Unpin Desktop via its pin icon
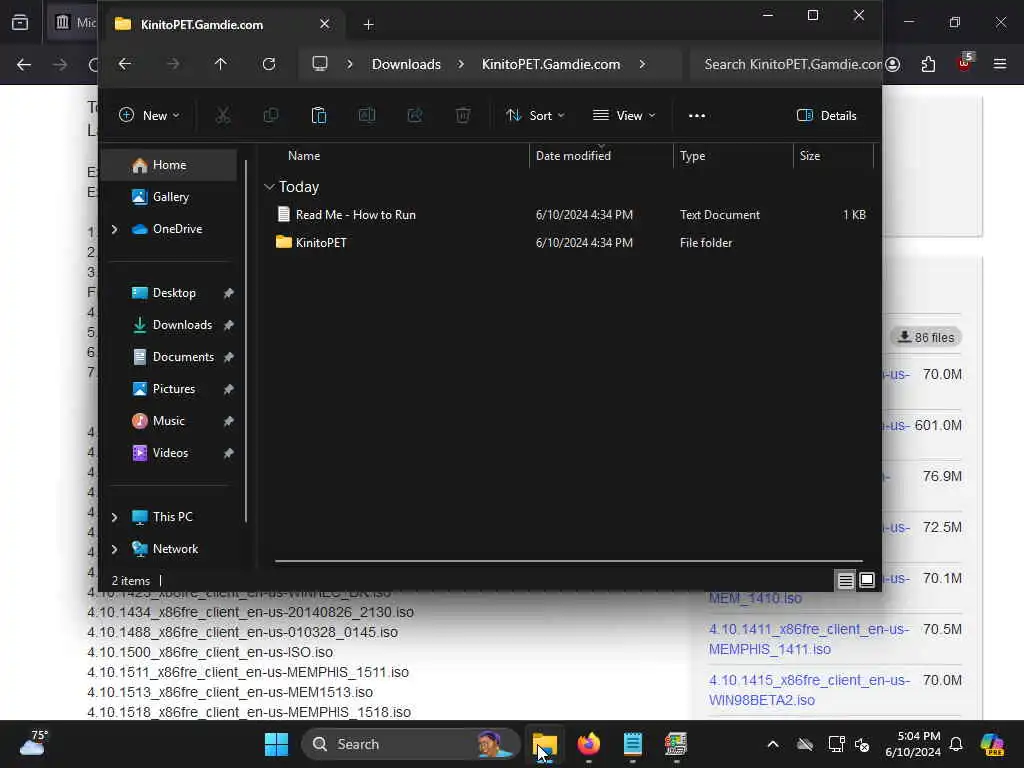1024x768 pixels. (229, 293)
